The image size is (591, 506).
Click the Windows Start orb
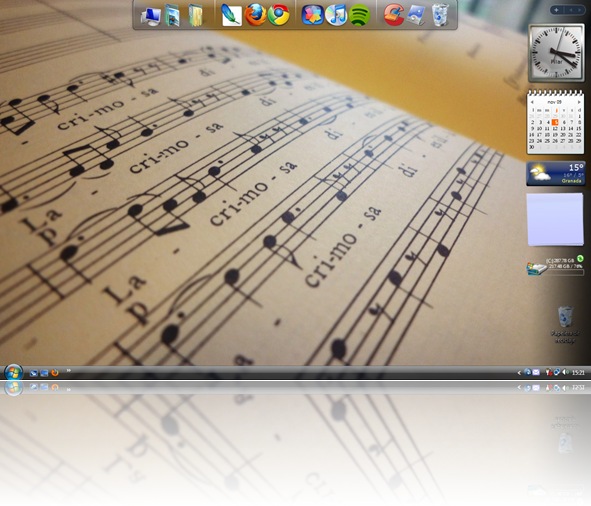13,373
